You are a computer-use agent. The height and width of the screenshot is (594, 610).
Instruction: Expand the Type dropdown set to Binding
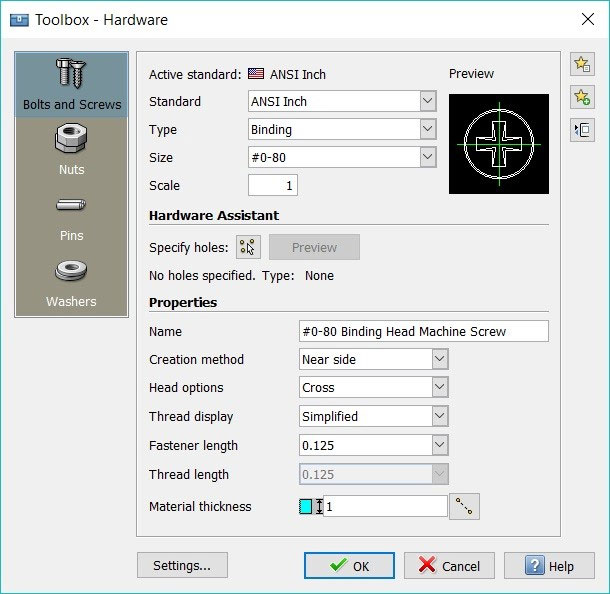click(x=428, y=129)
